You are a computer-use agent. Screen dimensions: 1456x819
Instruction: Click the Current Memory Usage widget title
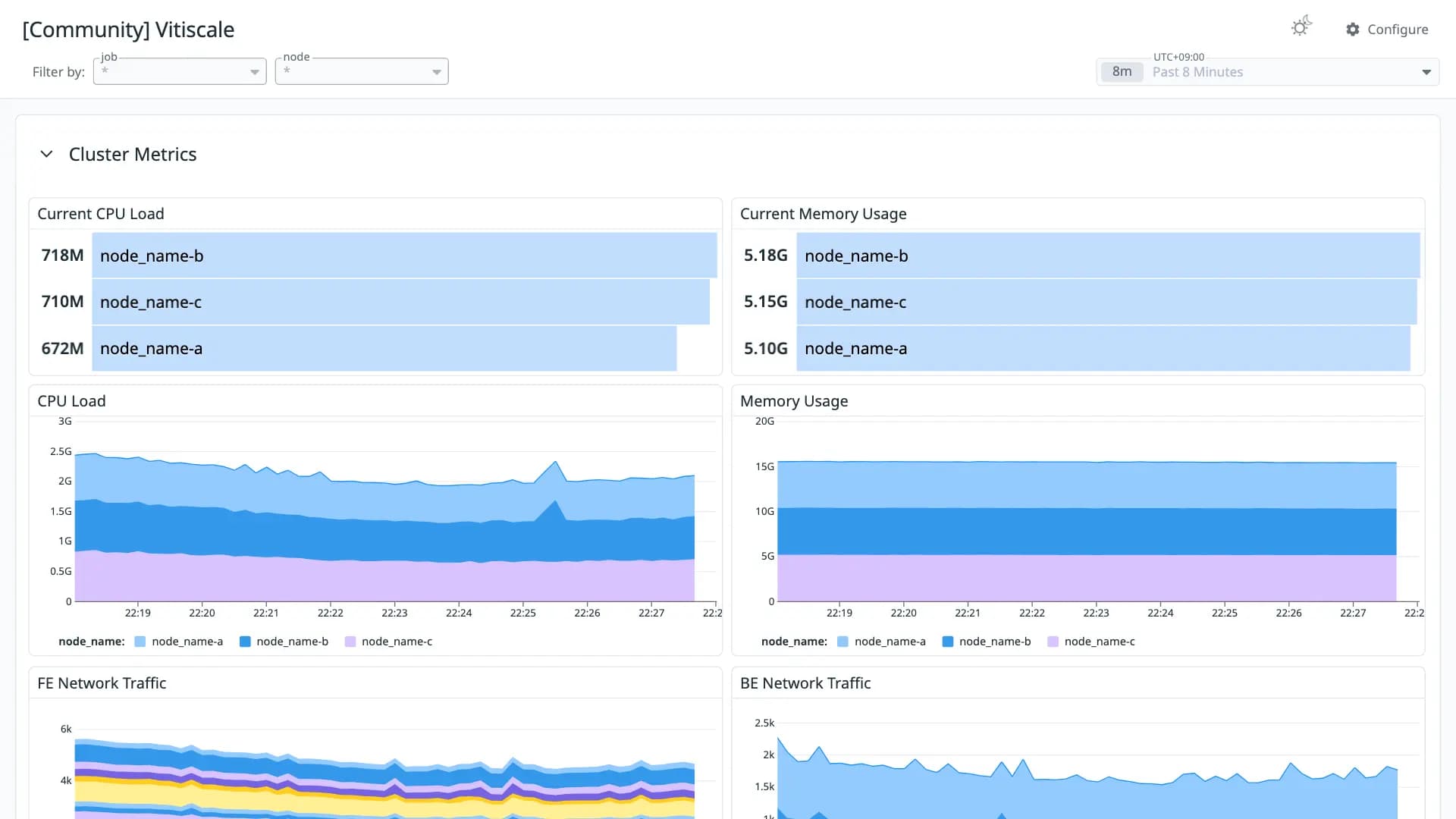point(823,214)
